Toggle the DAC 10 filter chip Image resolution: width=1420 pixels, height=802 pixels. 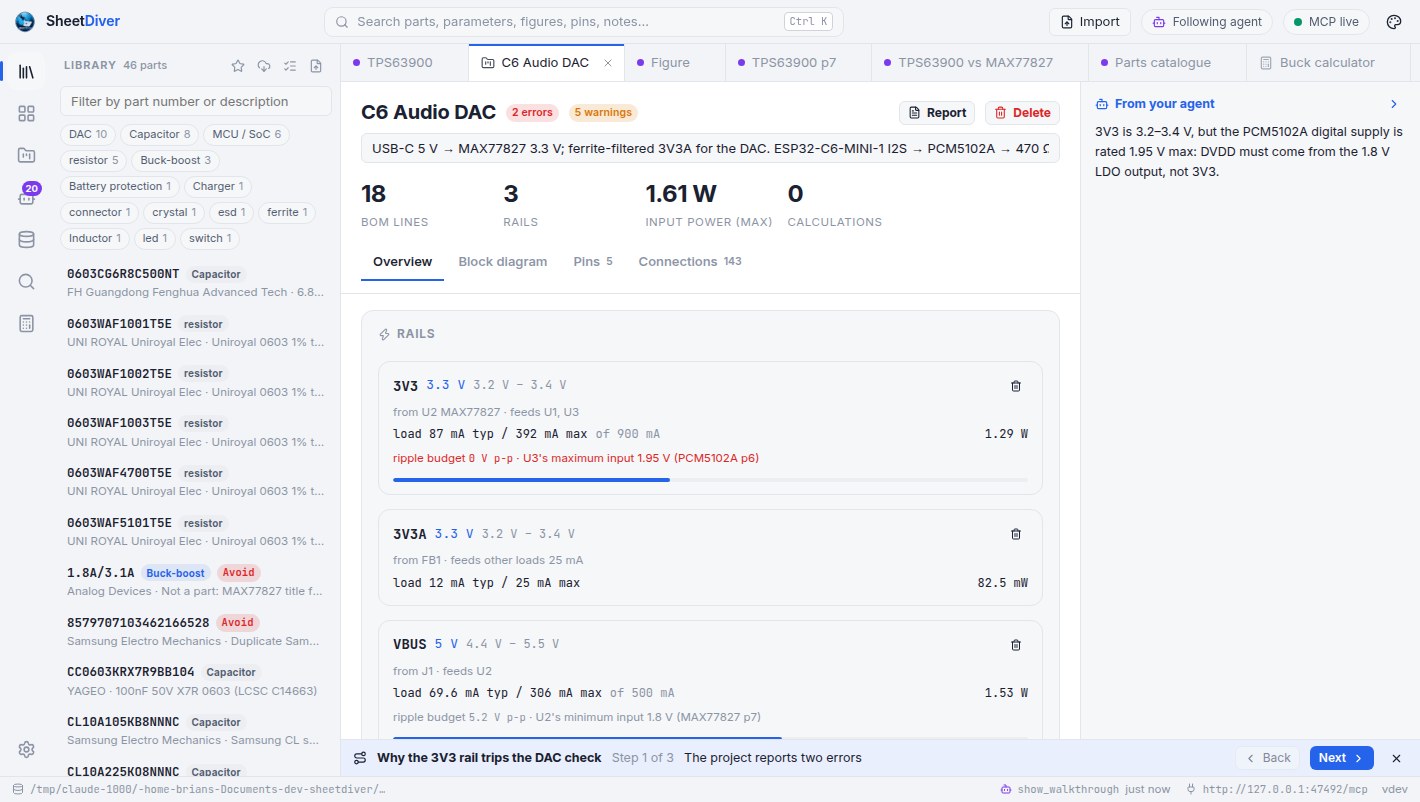pos(88,134)
